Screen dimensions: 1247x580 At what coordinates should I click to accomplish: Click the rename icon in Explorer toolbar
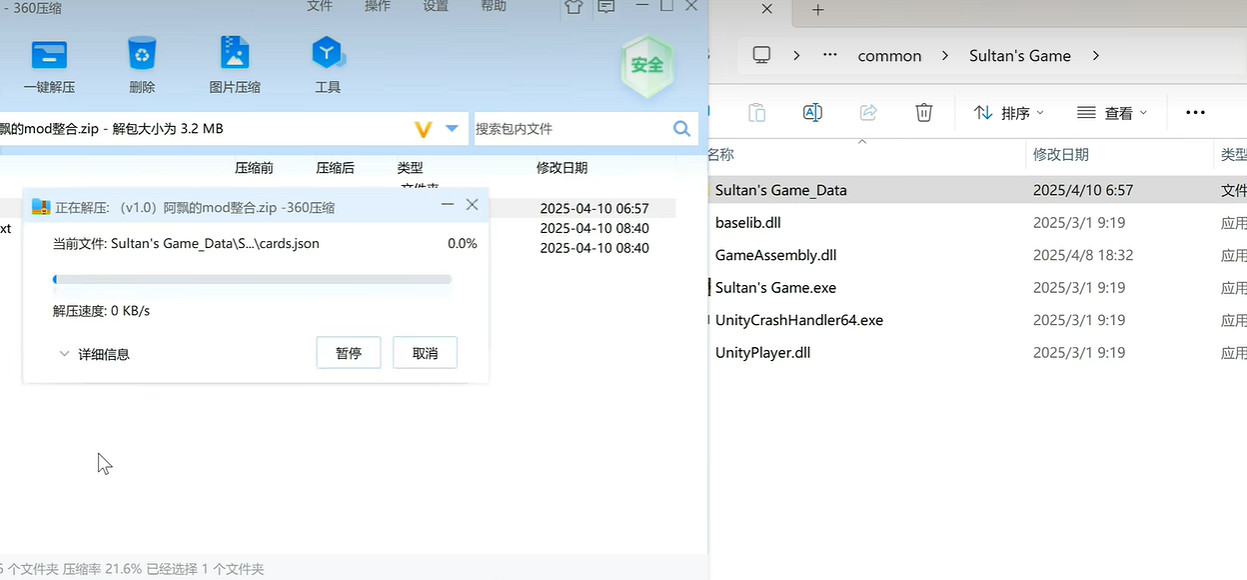click(812, 113)
